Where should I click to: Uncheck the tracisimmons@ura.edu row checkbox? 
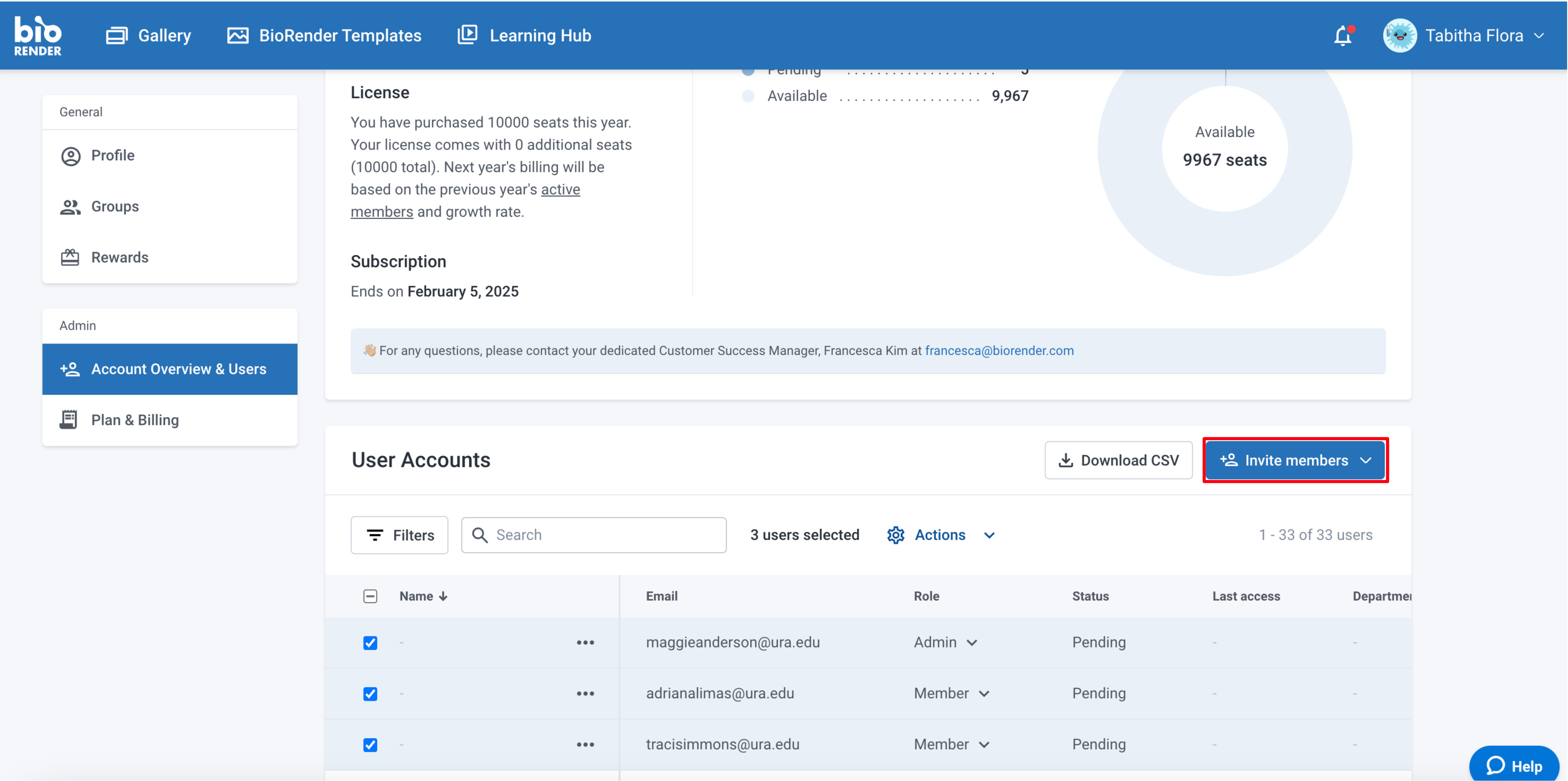[x=370, y=745]
